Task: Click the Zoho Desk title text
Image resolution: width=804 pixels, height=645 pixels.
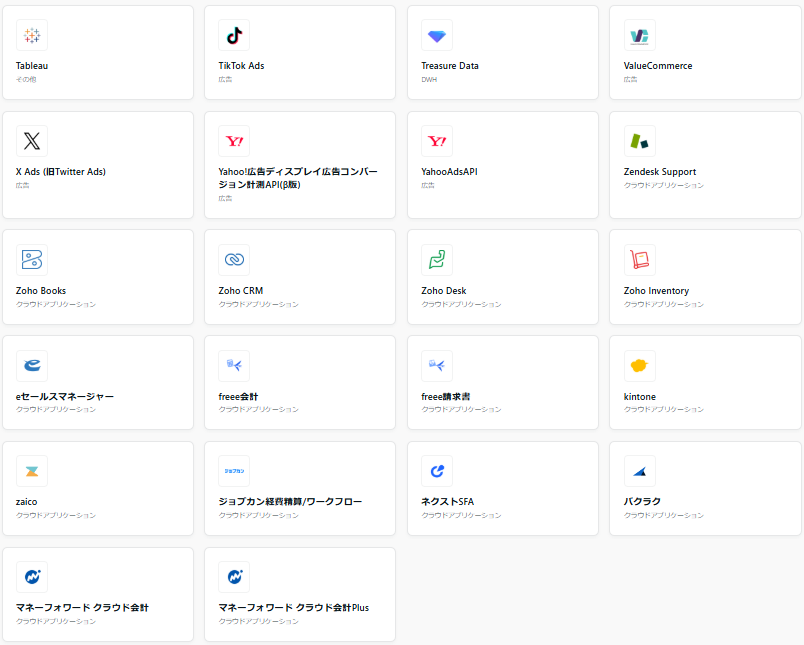Action: pos(444,291)
